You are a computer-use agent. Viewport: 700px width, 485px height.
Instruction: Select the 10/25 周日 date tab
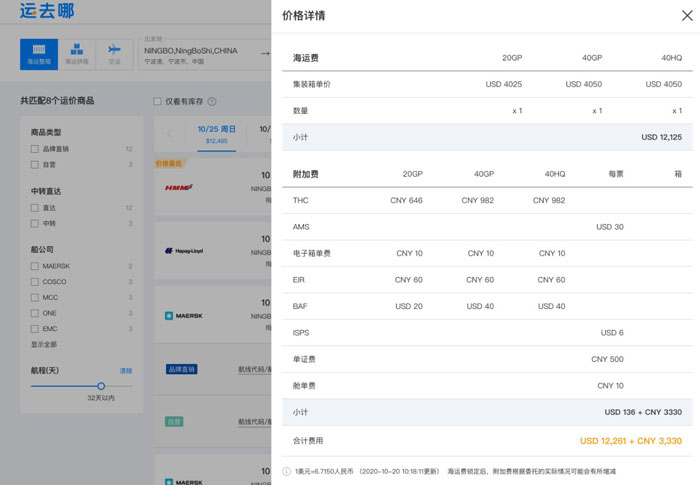tap(216, 134)
